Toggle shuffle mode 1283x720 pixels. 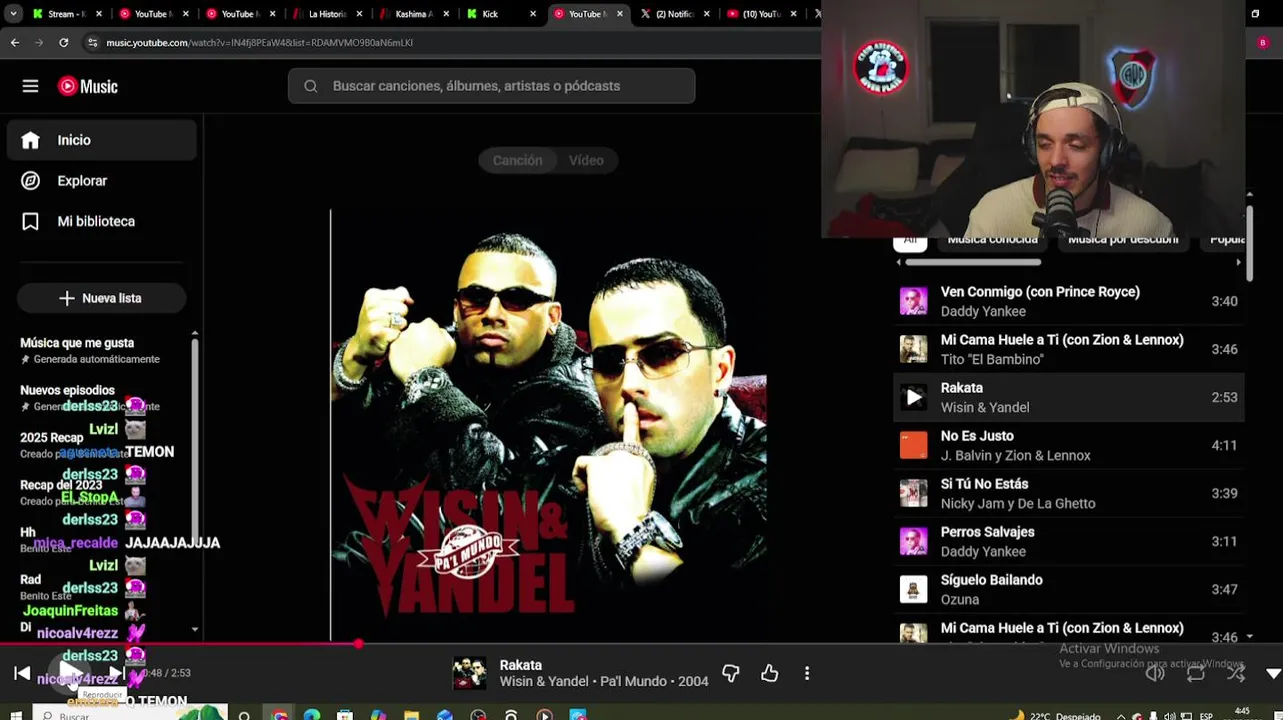tap(1236, 674)
